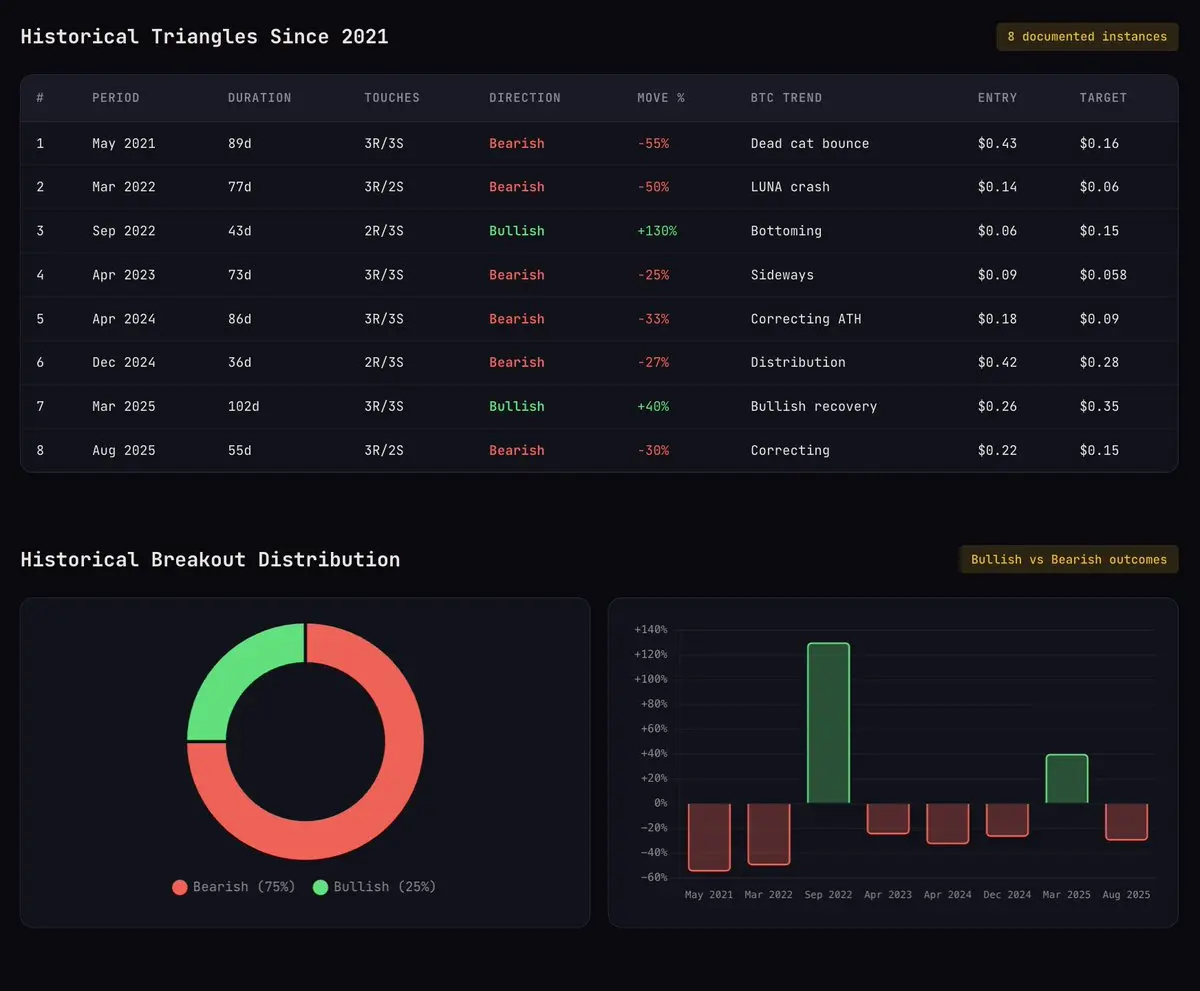Click the 8 documented instances badge
The width and height of the screenshot is (1200, 991).
[1087, 37]
